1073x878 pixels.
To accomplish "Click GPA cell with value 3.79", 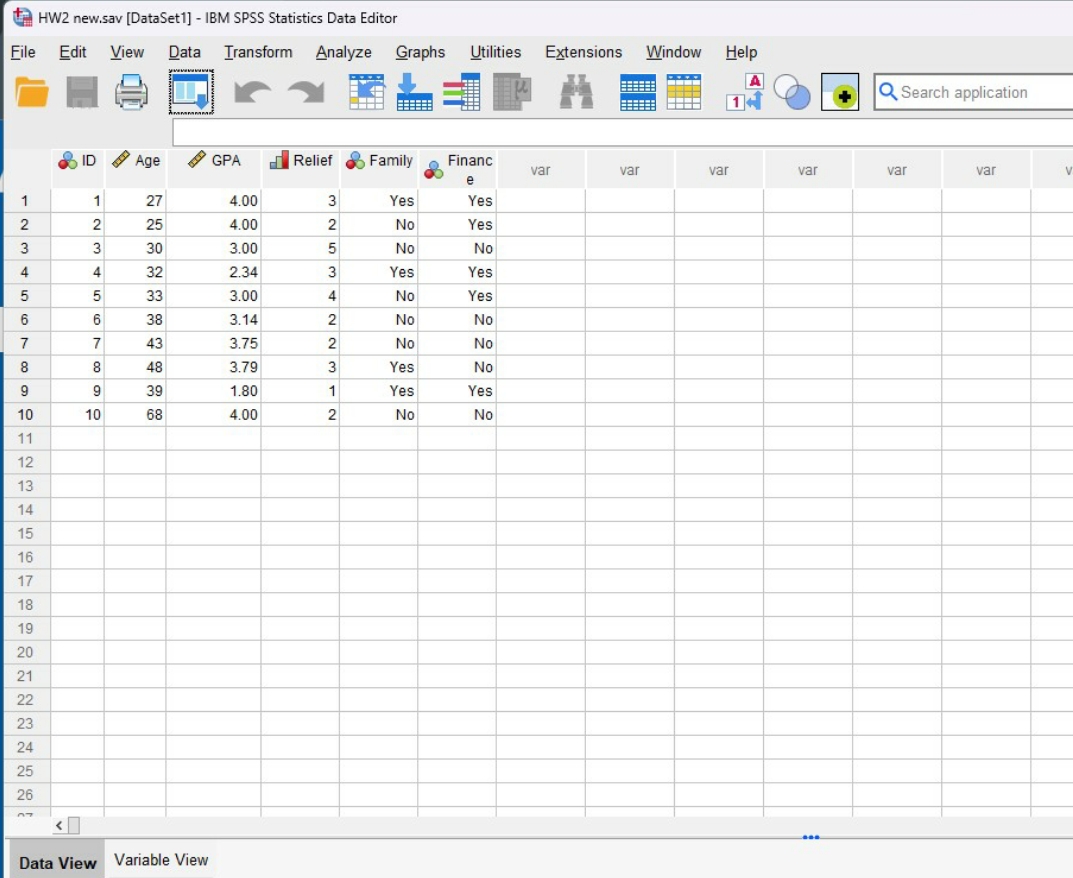I will tap(214, 367).
